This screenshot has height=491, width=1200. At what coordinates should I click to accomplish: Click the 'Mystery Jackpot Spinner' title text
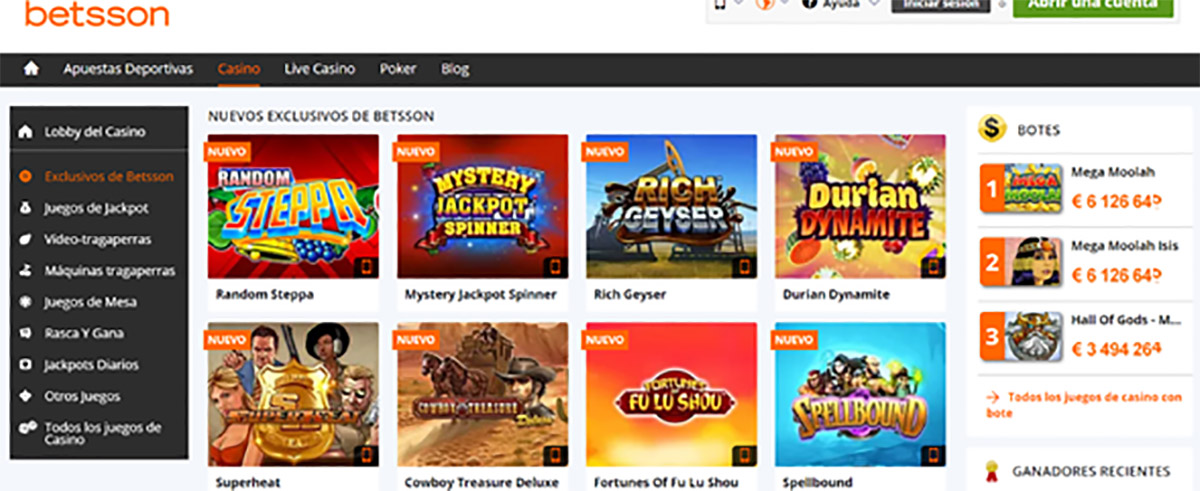pos(480,295)
